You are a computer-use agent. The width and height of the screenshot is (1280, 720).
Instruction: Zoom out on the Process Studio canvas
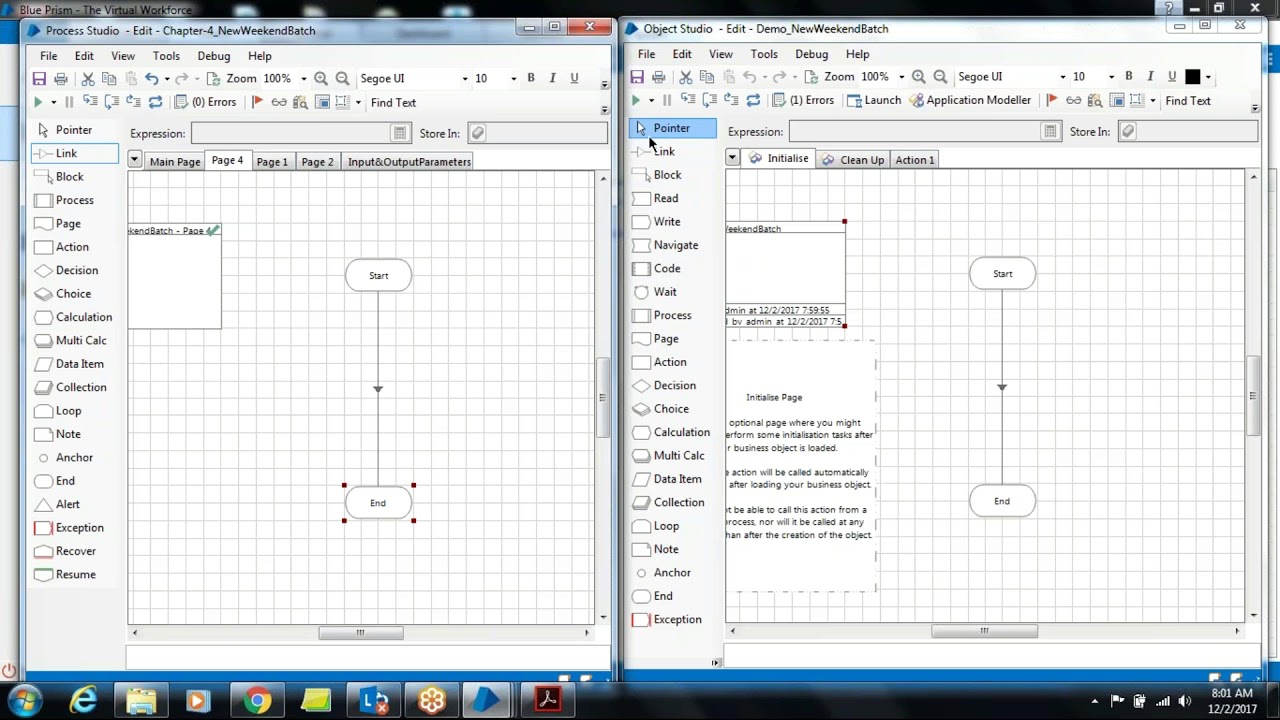[x=342, y=78]
